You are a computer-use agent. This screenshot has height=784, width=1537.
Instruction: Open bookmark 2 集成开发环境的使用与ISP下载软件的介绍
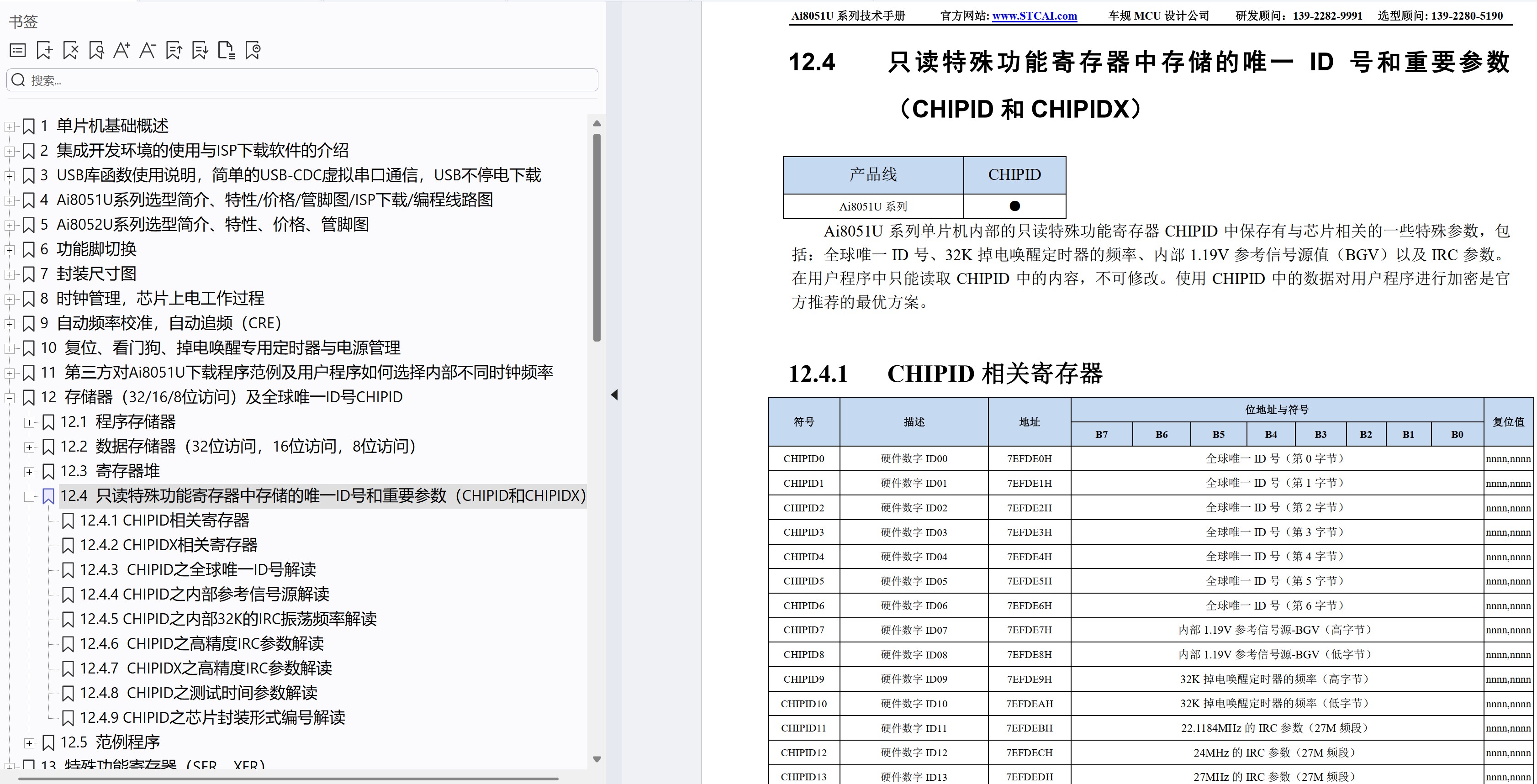(195, 150)
